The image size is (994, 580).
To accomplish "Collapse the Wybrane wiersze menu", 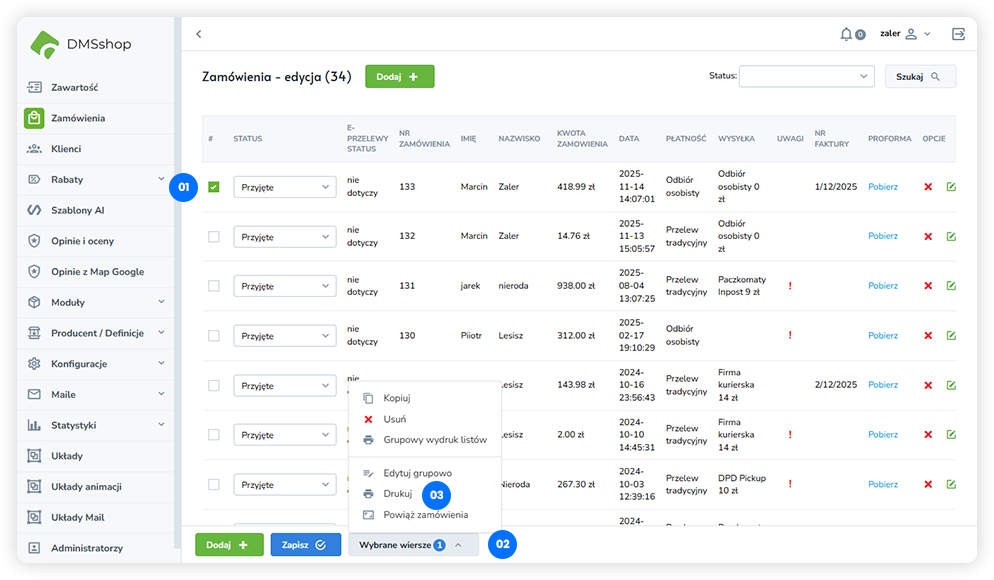I will point(413,545).
